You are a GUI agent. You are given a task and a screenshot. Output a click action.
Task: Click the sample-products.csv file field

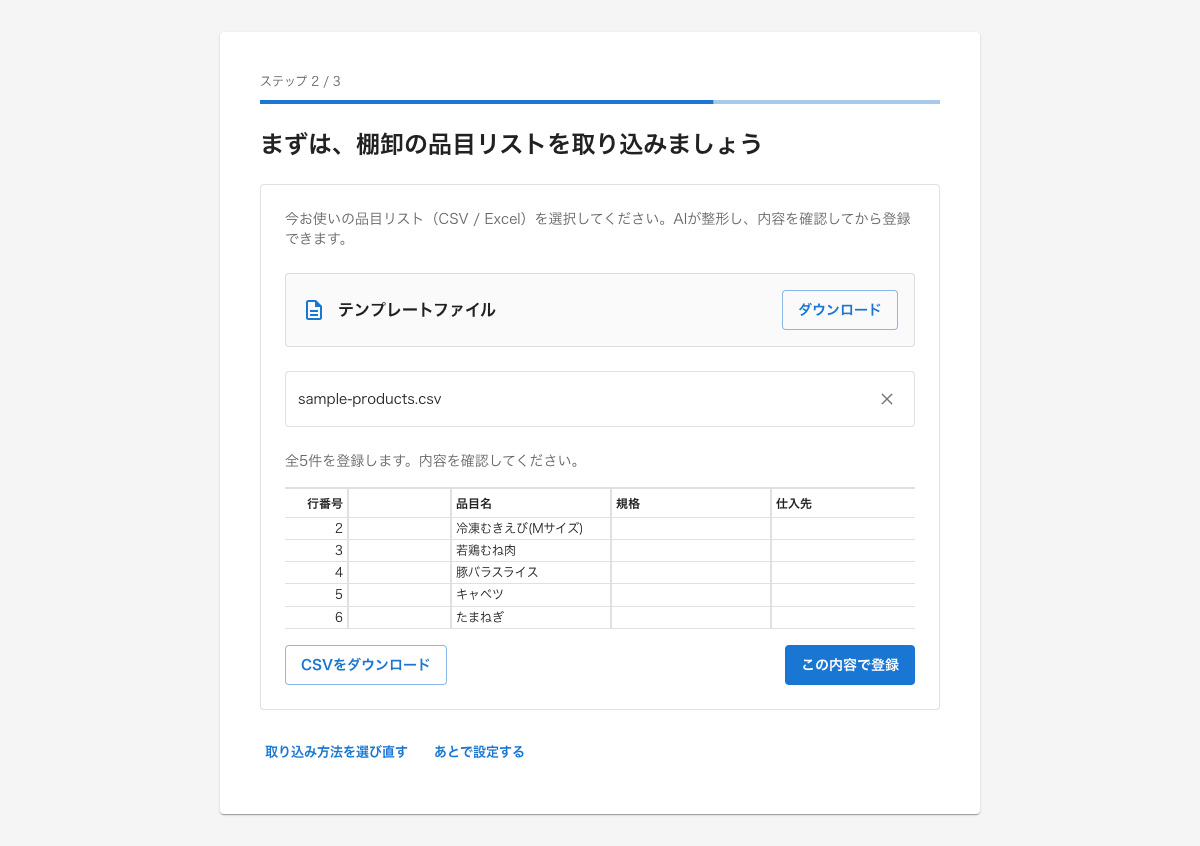(600, 399)
